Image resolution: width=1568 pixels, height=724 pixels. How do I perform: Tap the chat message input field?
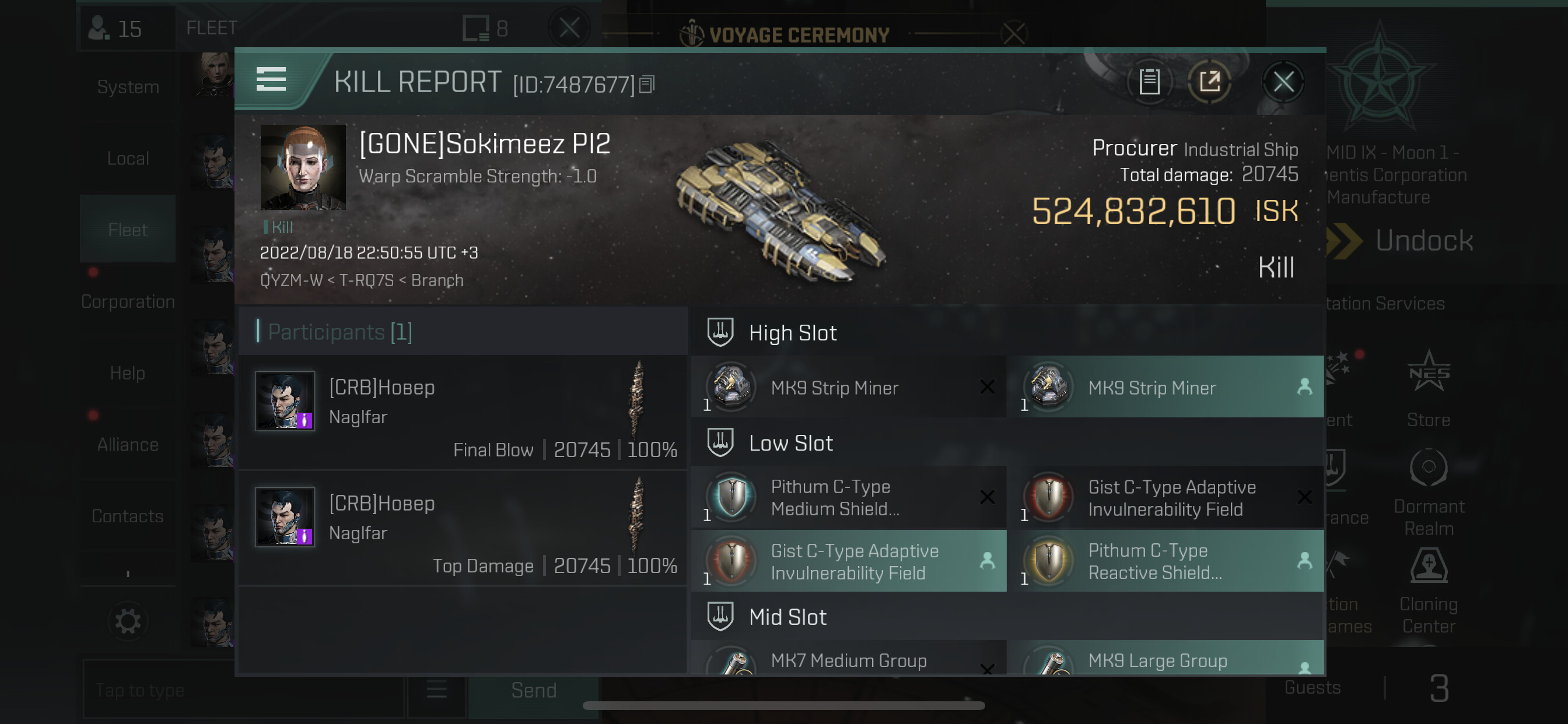click(x=243, y=690)
